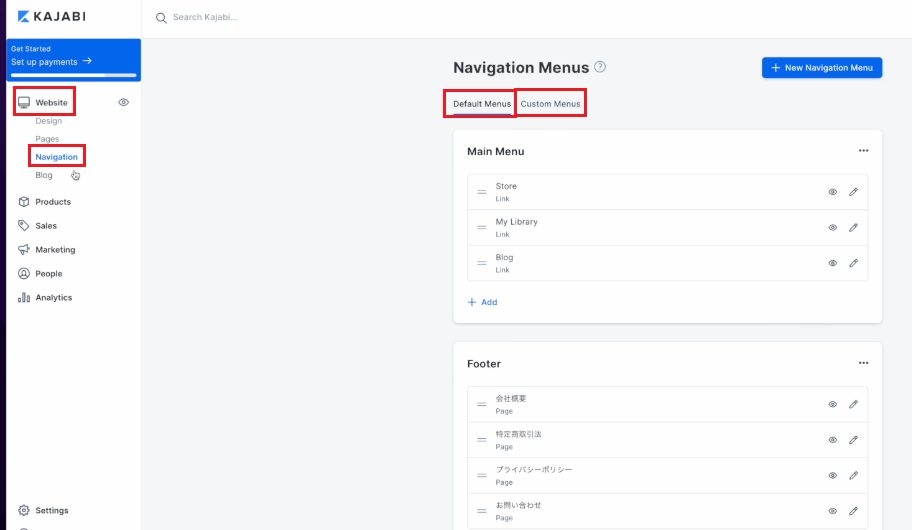Viewport: 912px width, 530px height.
Task: Open the Settings gear icon
Action: (24, 510)
